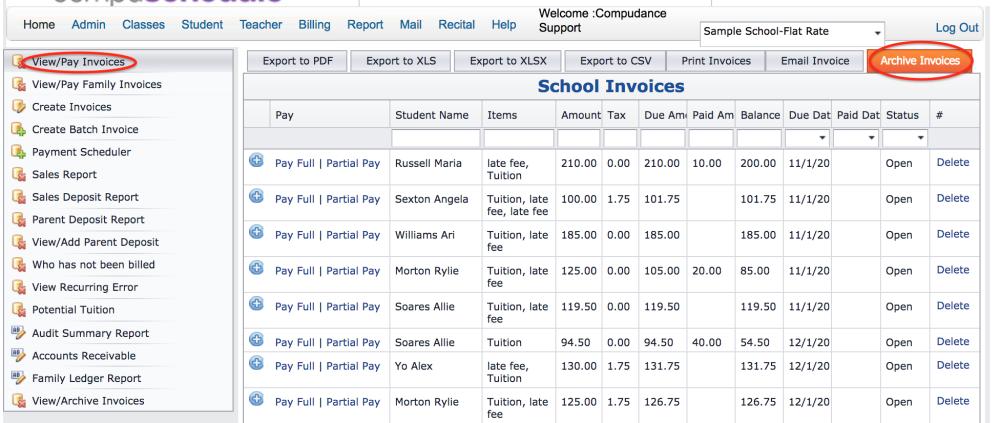Click the Log Out link

coord(957,27)
